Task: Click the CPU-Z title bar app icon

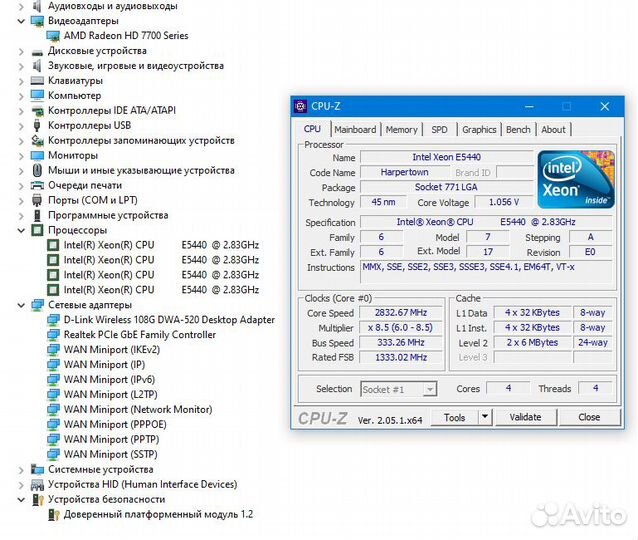Action: 301,107
